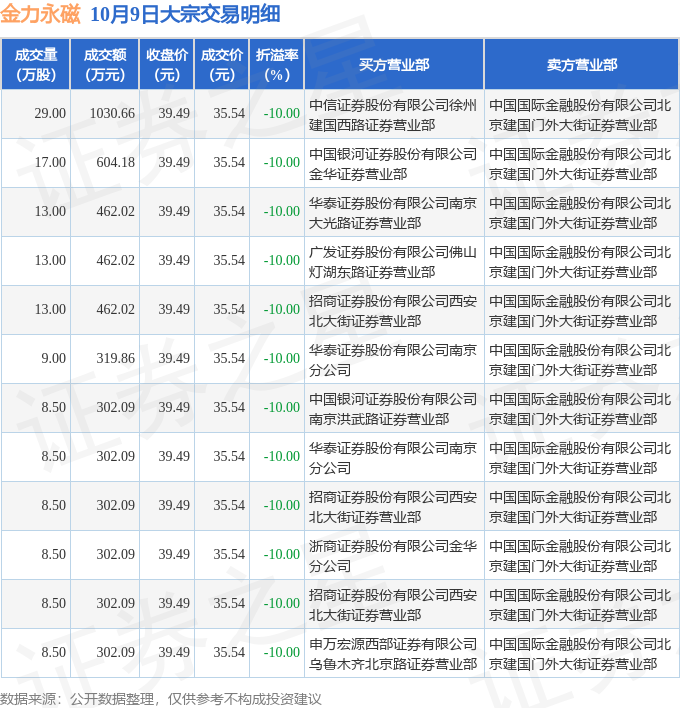Viewport: 680px width, 708px height.
Task: Click buyer 浙商证券金华分公司
Action: click(393, 556)
